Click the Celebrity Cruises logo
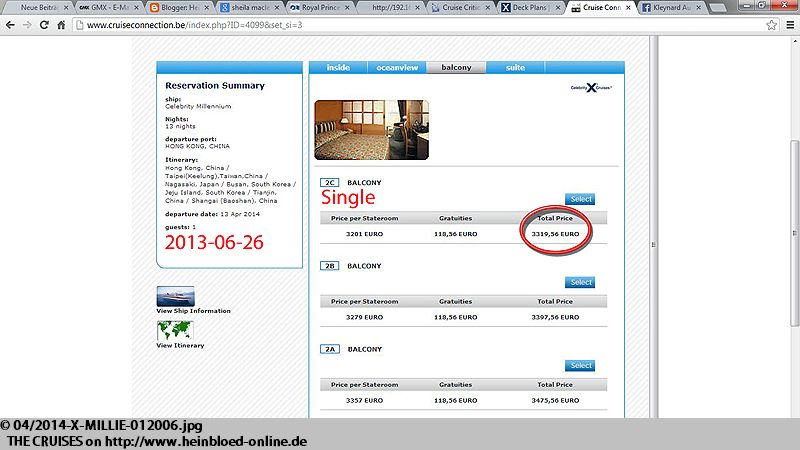Viewport: 800px width, 450px height. 591,88
